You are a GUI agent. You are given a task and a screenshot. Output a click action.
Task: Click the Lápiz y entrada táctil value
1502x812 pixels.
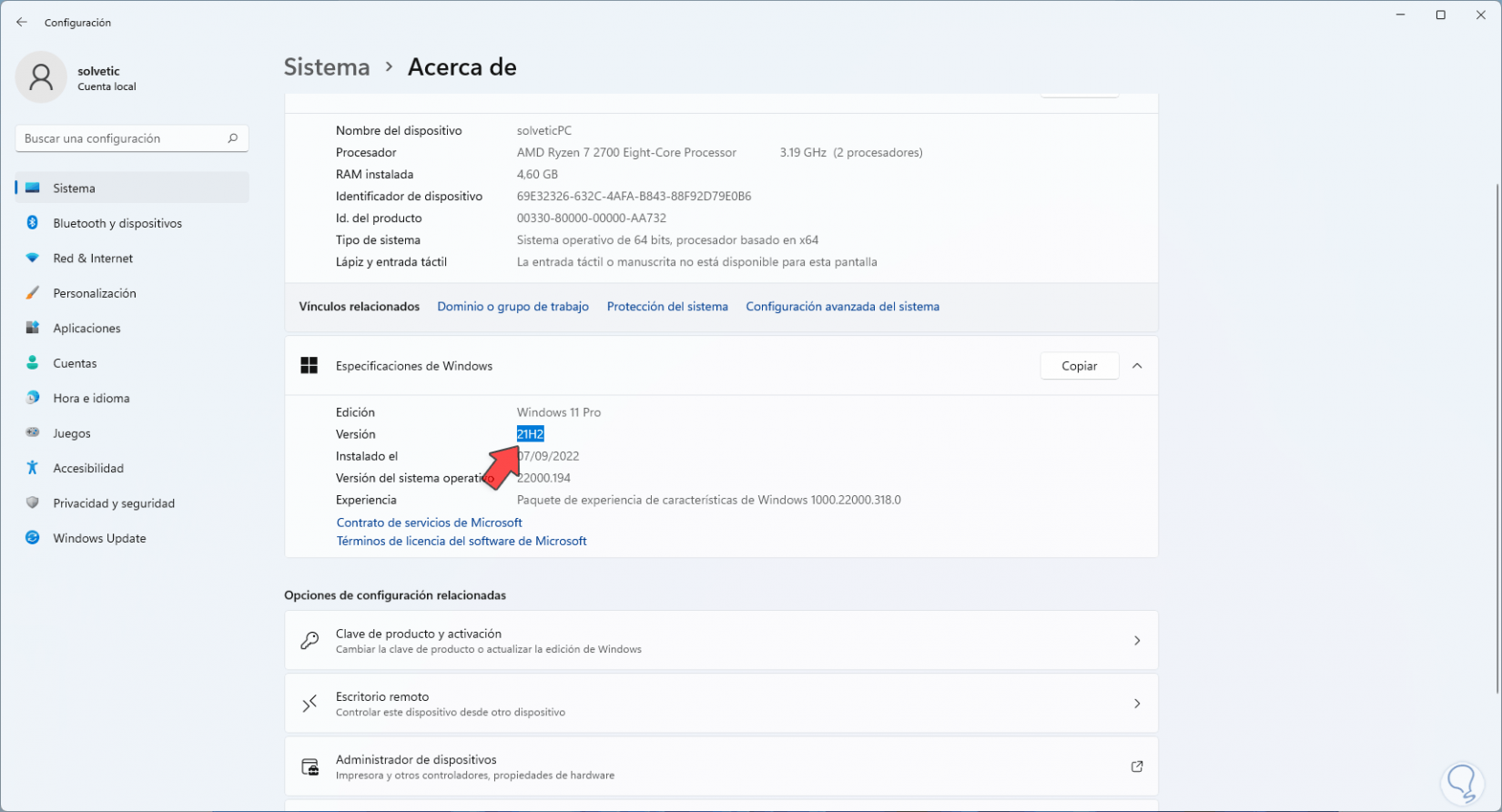click(697, 262)
